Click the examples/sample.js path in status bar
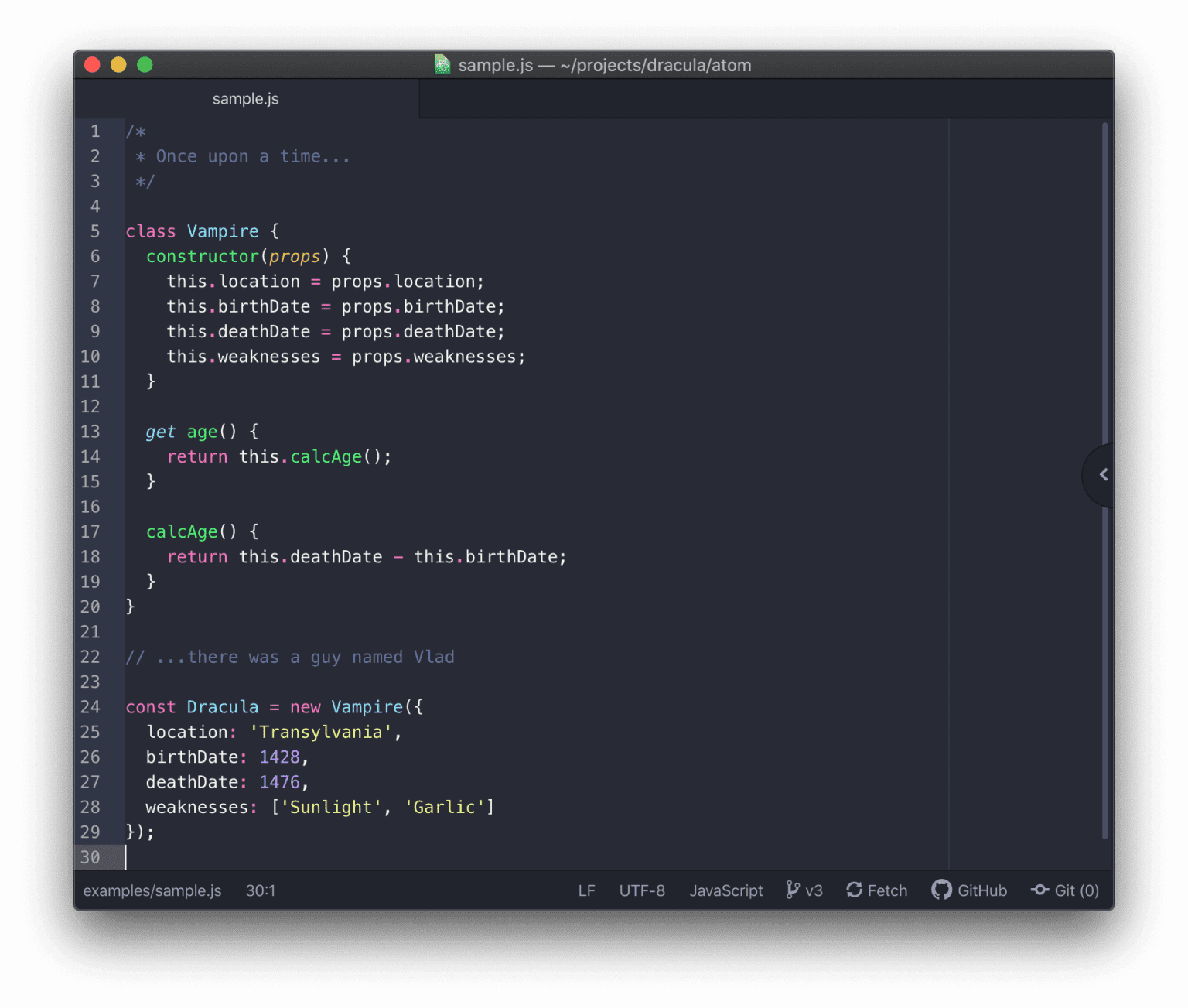1188x1008 pixels. tap(152, 890)
